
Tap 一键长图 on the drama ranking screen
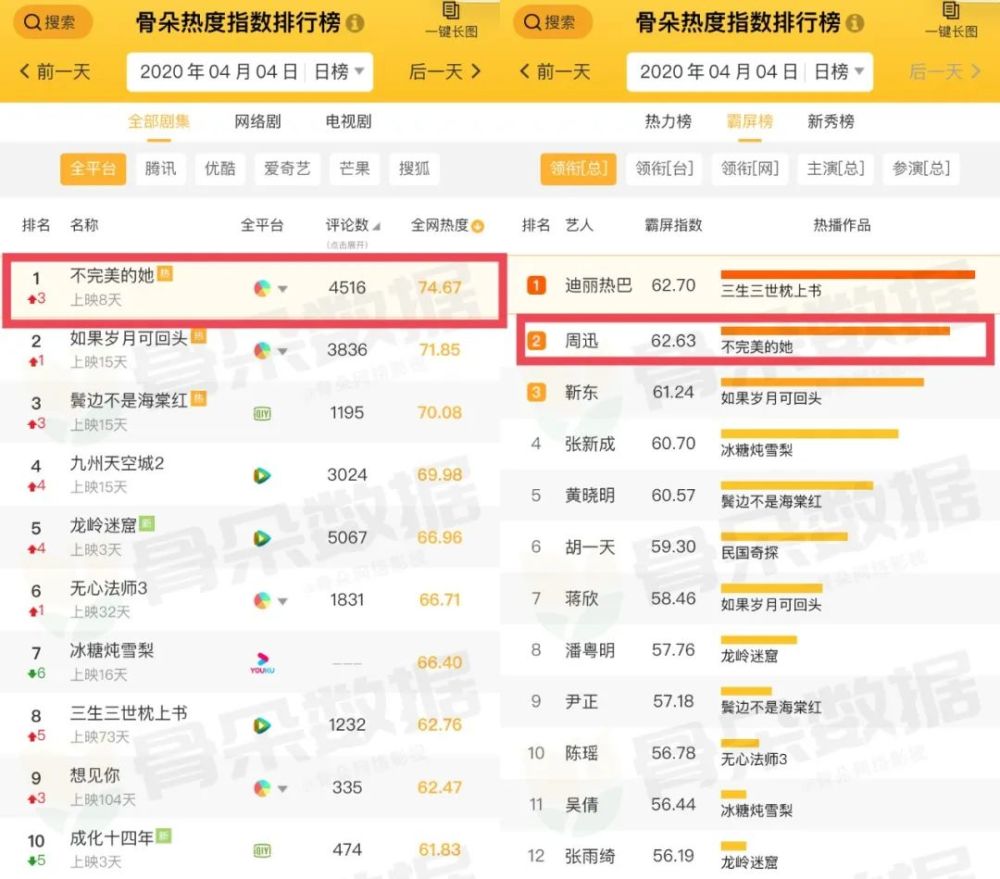[x=452, y=20]
